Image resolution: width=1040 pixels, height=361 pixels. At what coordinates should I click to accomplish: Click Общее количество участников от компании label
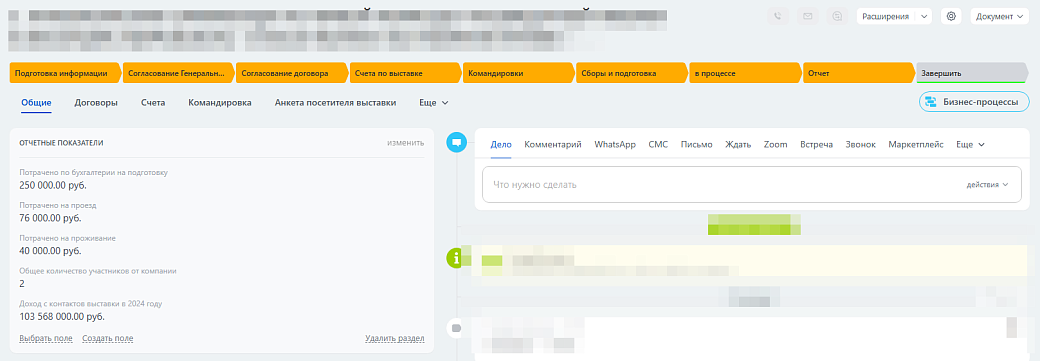click(x=98, y=271)
